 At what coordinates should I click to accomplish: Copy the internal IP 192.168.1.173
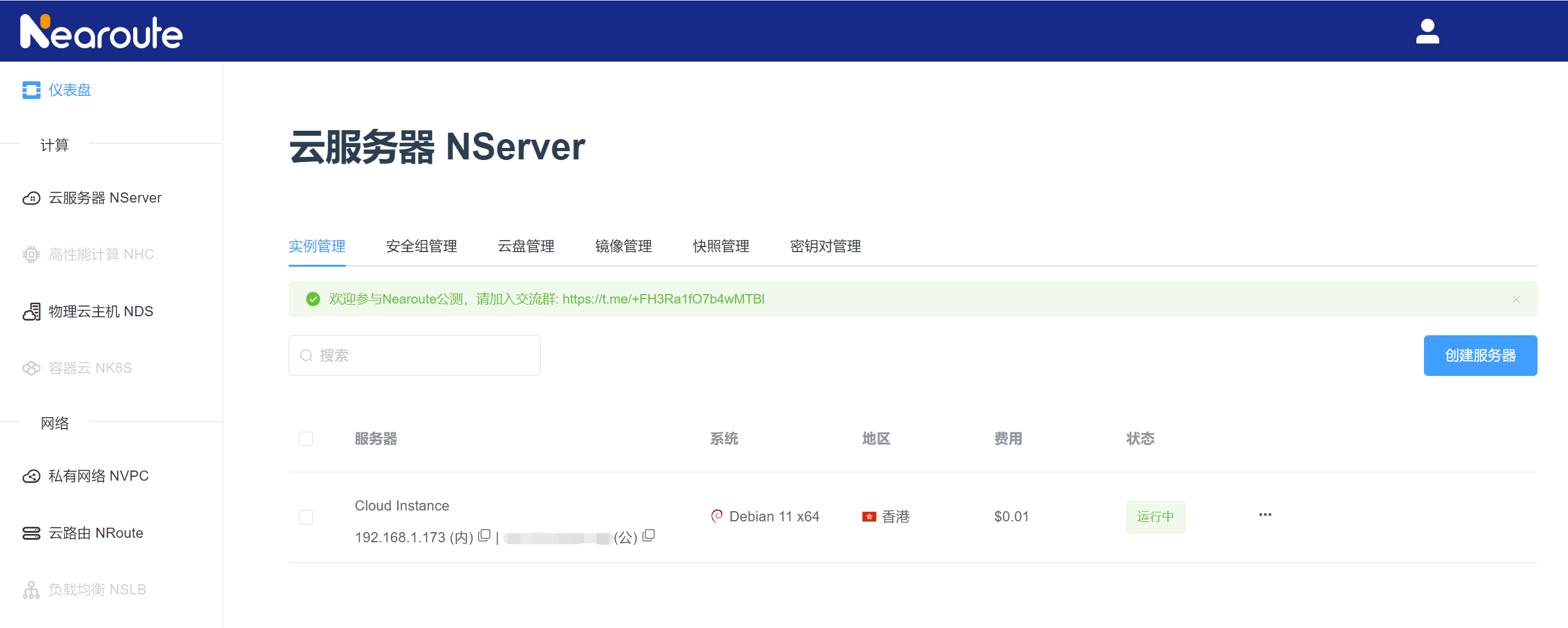(484, 536)
